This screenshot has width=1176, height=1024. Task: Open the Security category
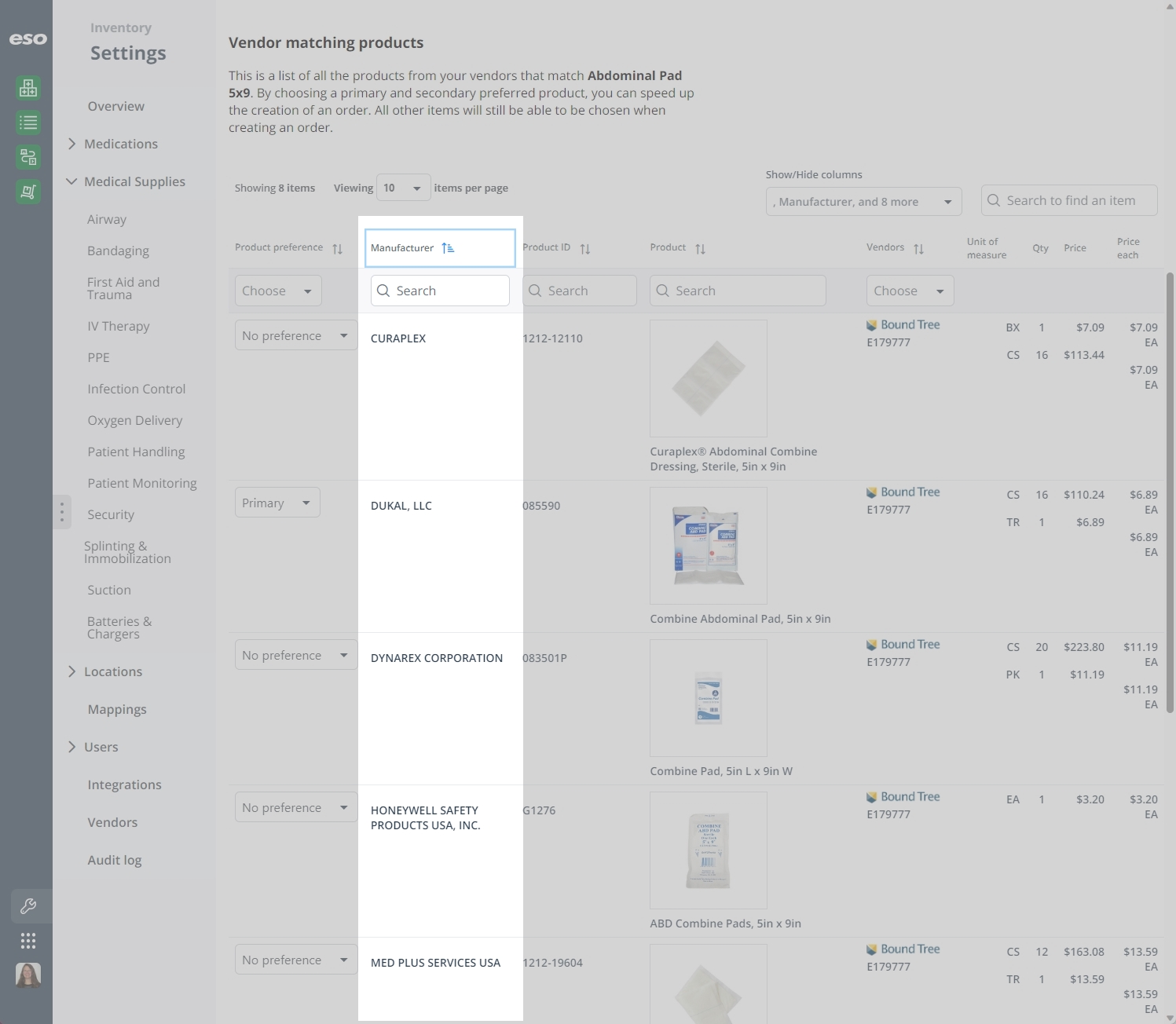pos(111,514)
